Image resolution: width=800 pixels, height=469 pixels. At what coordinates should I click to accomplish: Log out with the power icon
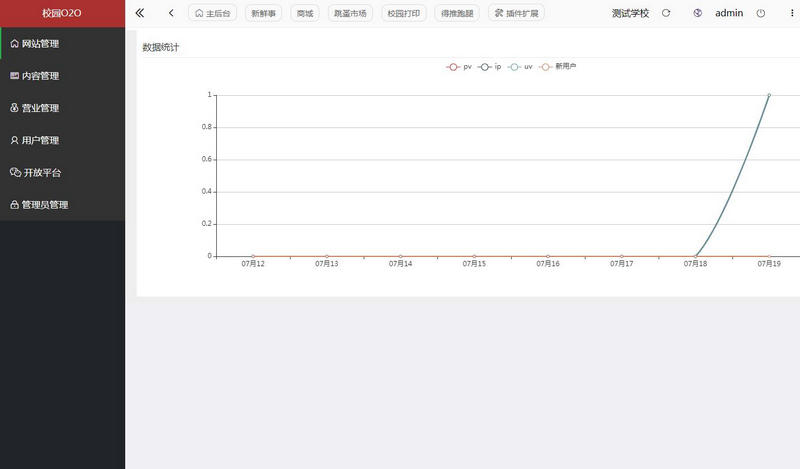pos(761,13)
